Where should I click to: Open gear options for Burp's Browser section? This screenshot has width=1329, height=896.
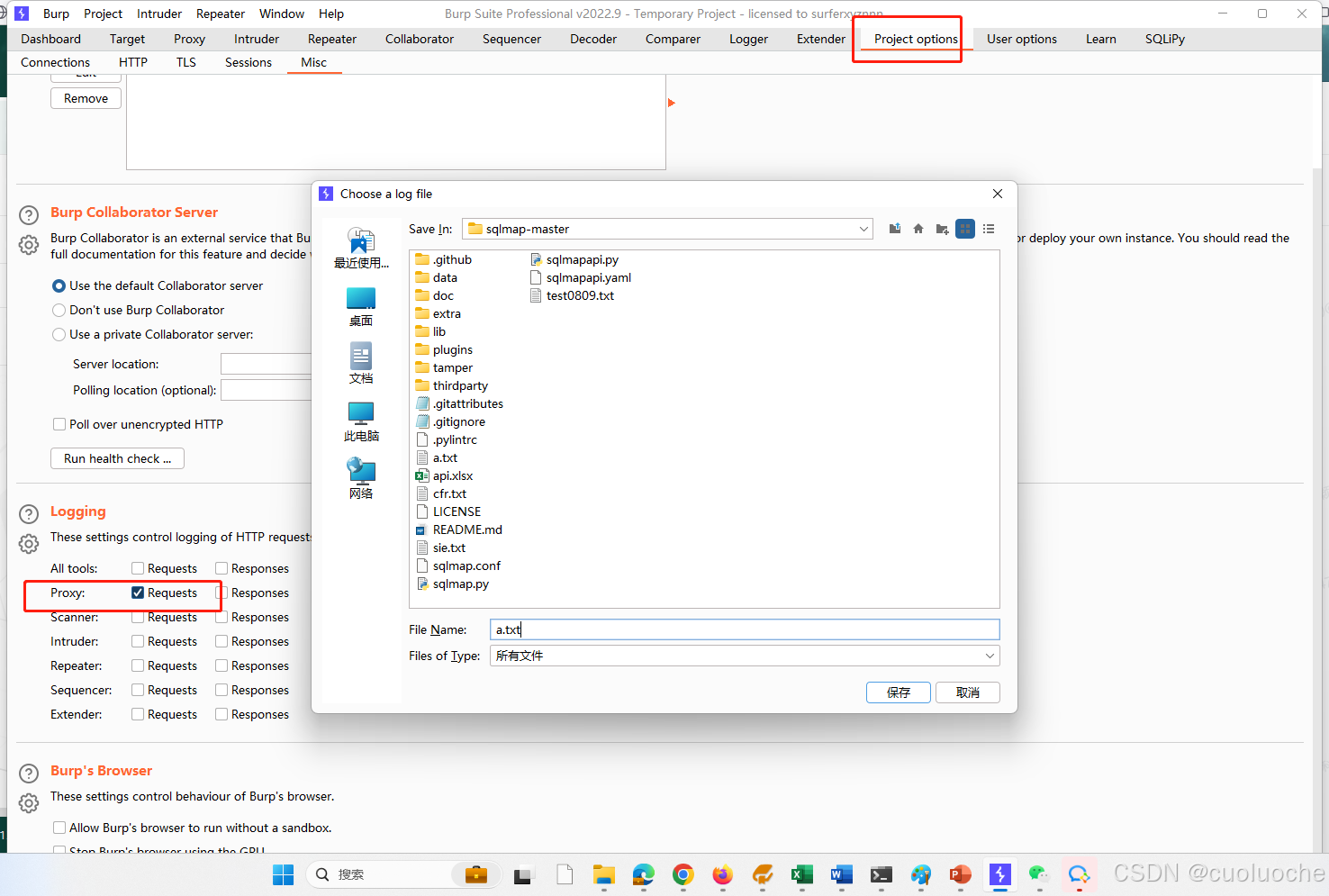point(29,803)
